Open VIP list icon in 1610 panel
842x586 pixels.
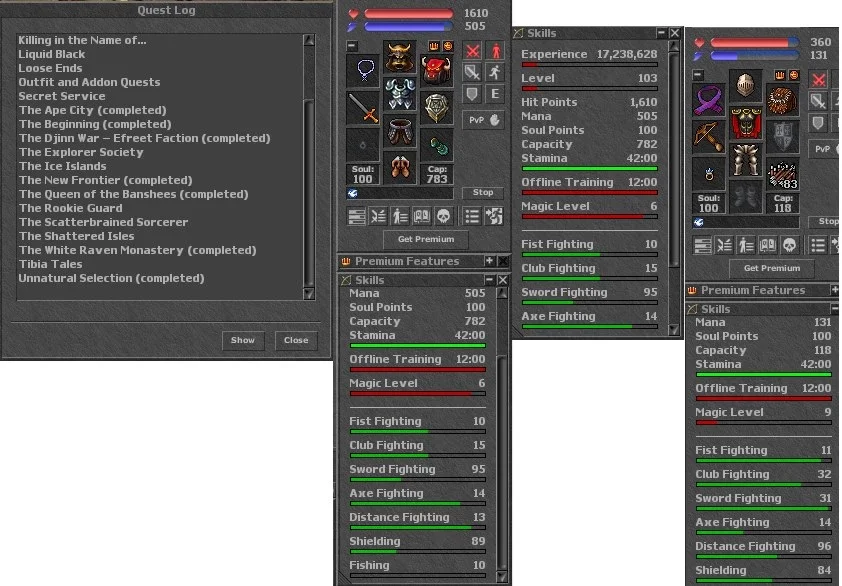400,216
